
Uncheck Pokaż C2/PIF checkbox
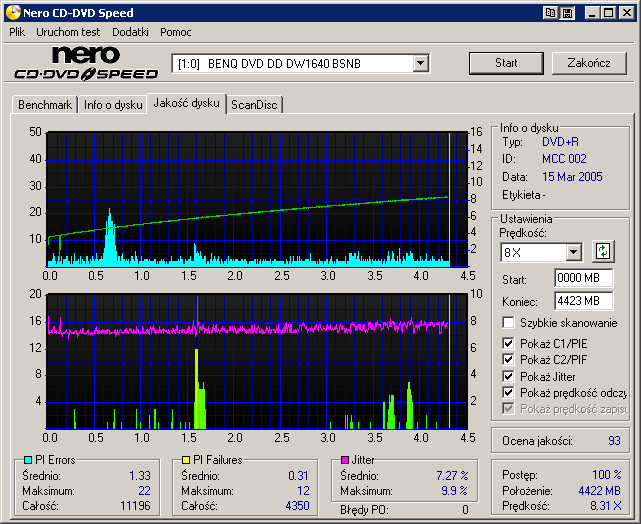coord(508,360)
